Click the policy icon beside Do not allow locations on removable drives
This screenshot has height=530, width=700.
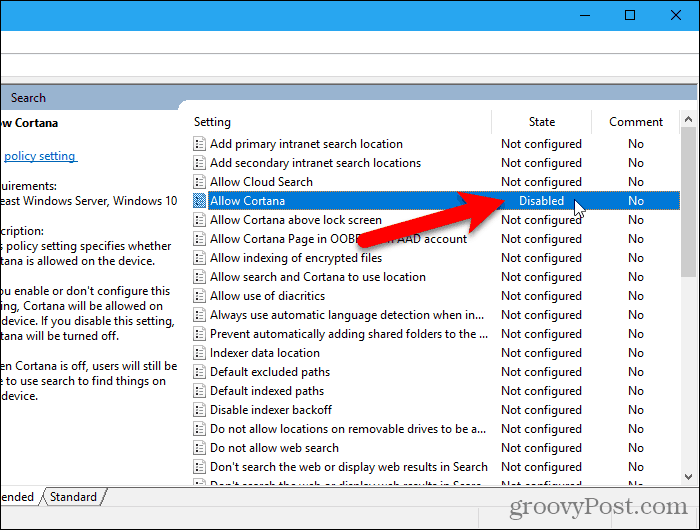(199, 429)
